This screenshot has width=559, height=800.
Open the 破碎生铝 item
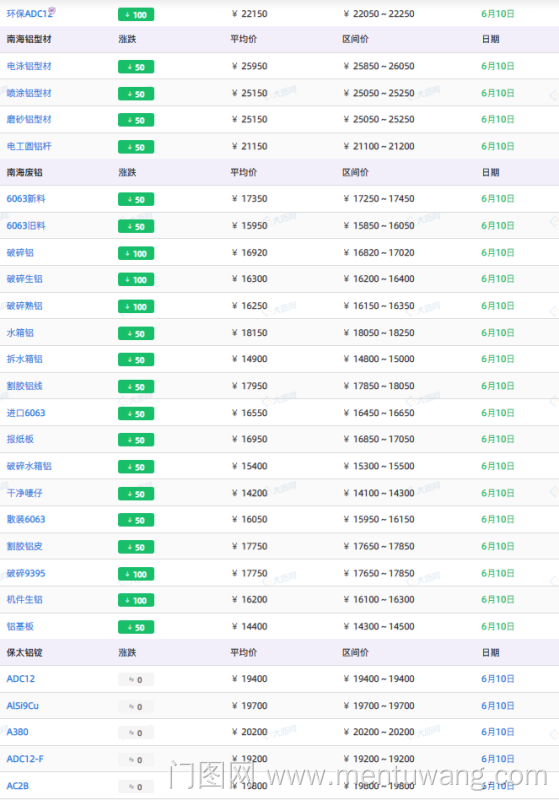click(x=24, y=279)
